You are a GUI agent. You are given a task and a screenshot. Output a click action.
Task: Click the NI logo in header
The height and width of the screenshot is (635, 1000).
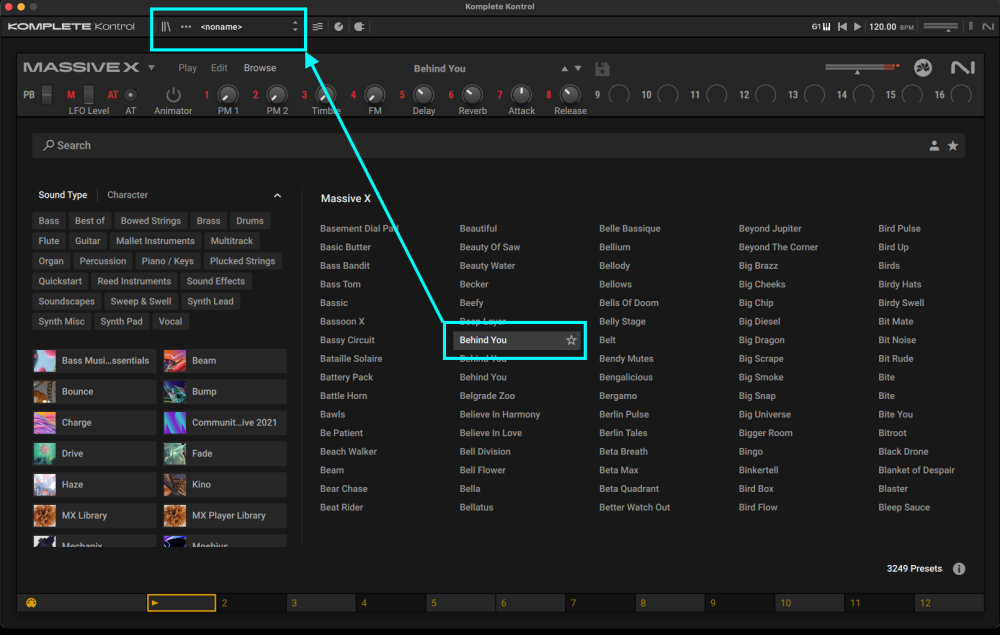pyautogui.click(x=987, y=27)
